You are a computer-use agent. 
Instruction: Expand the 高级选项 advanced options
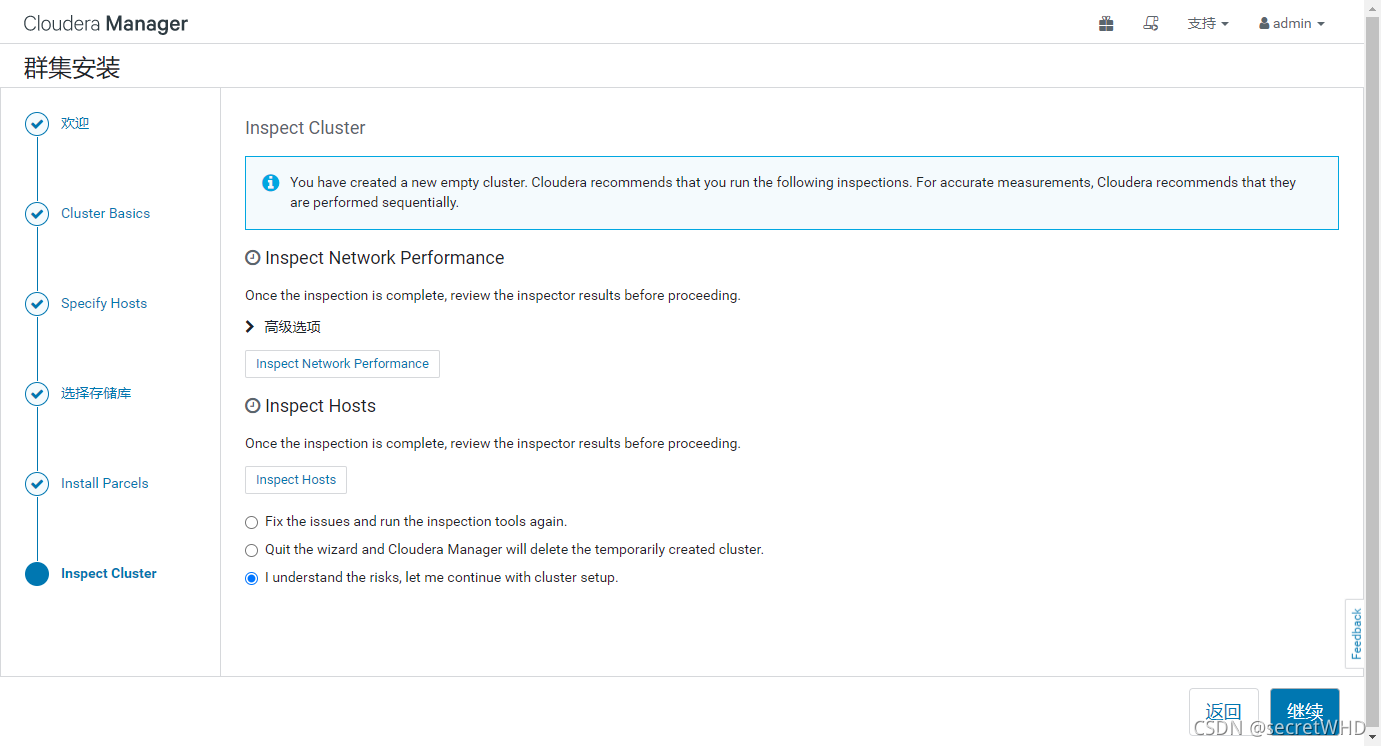click(283, 327)
